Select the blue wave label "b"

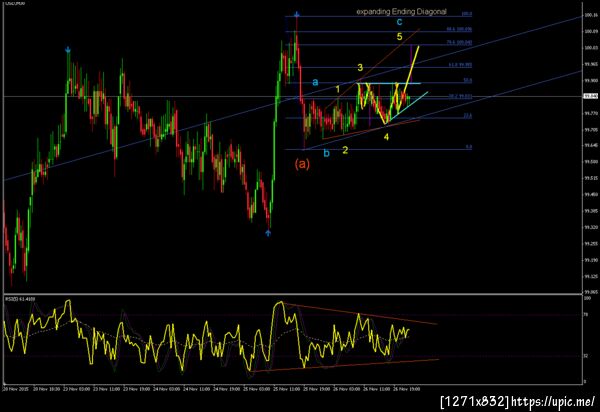(326, 153)
